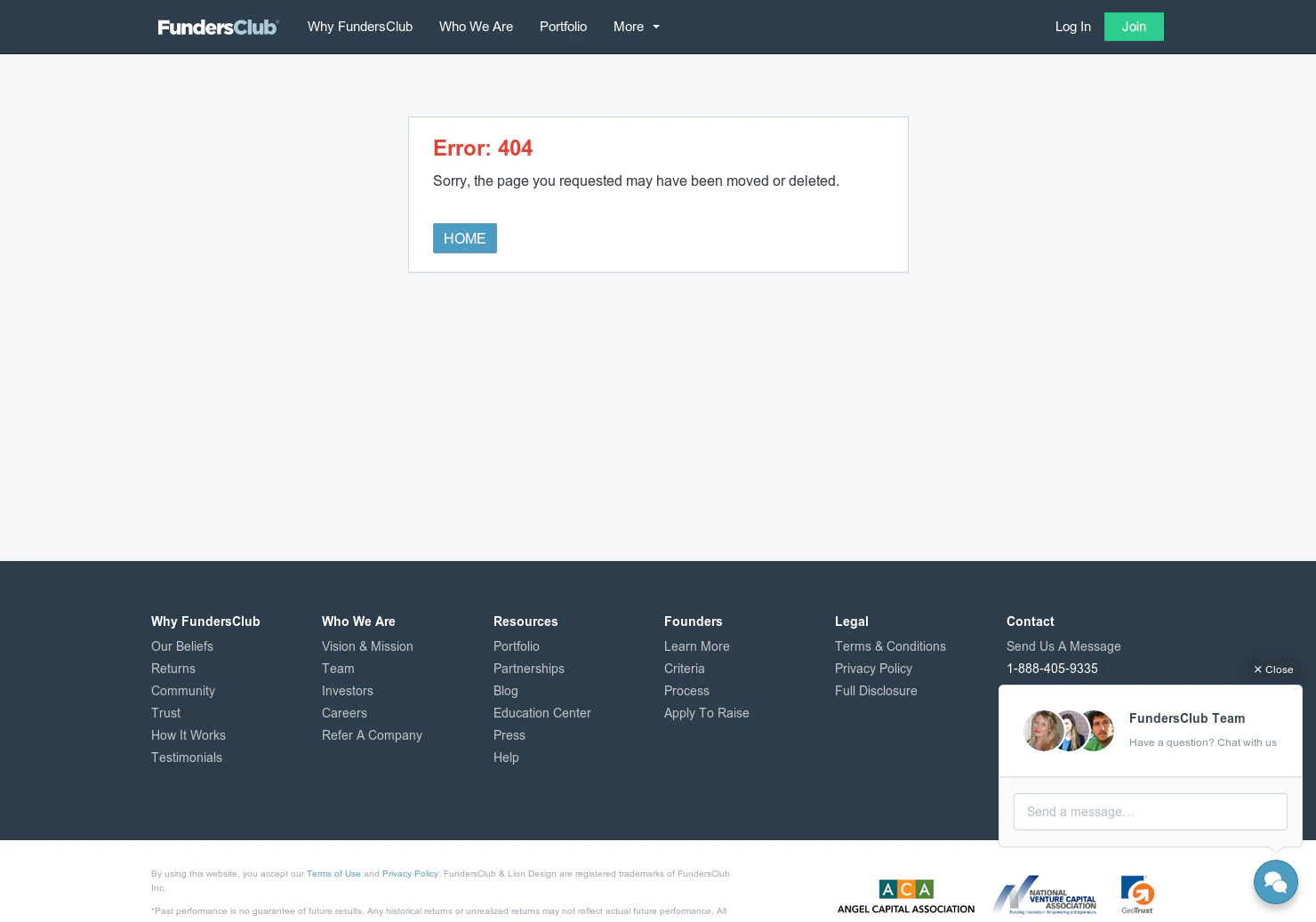Open Community footer link
Viewport: 1316px width, 922px height.
(183, 691)
